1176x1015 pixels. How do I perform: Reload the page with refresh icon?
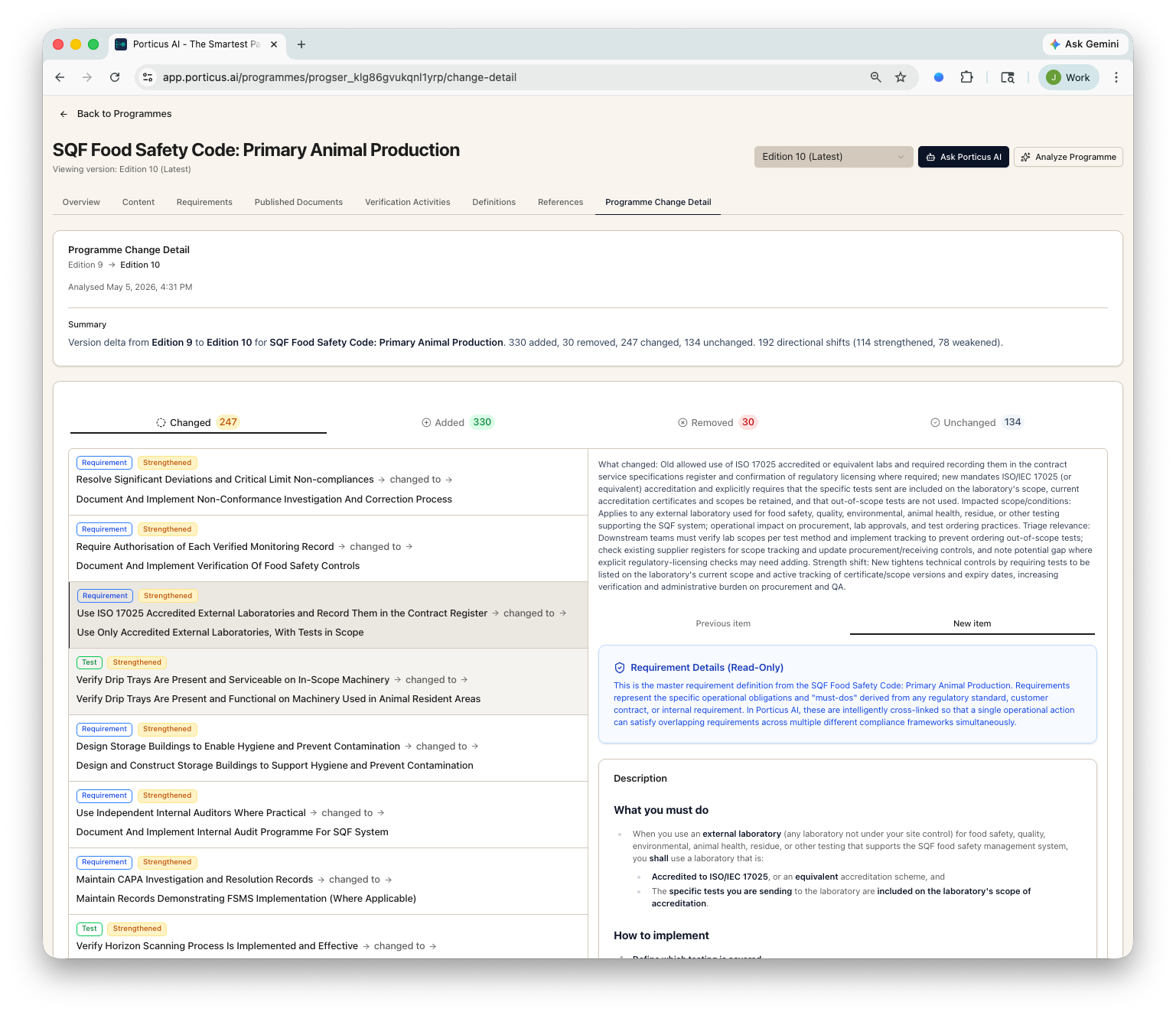point(115,77)
